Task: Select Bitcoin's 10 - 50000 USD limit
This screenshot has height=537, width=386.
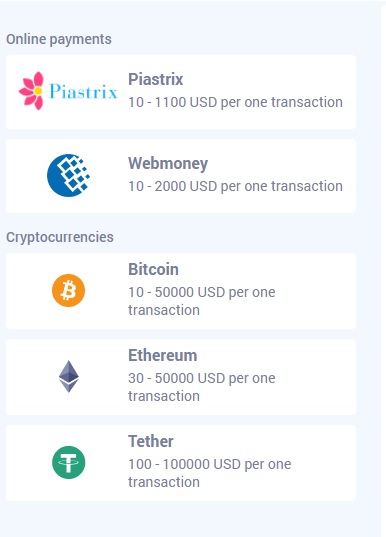Action: pos(201,301)
